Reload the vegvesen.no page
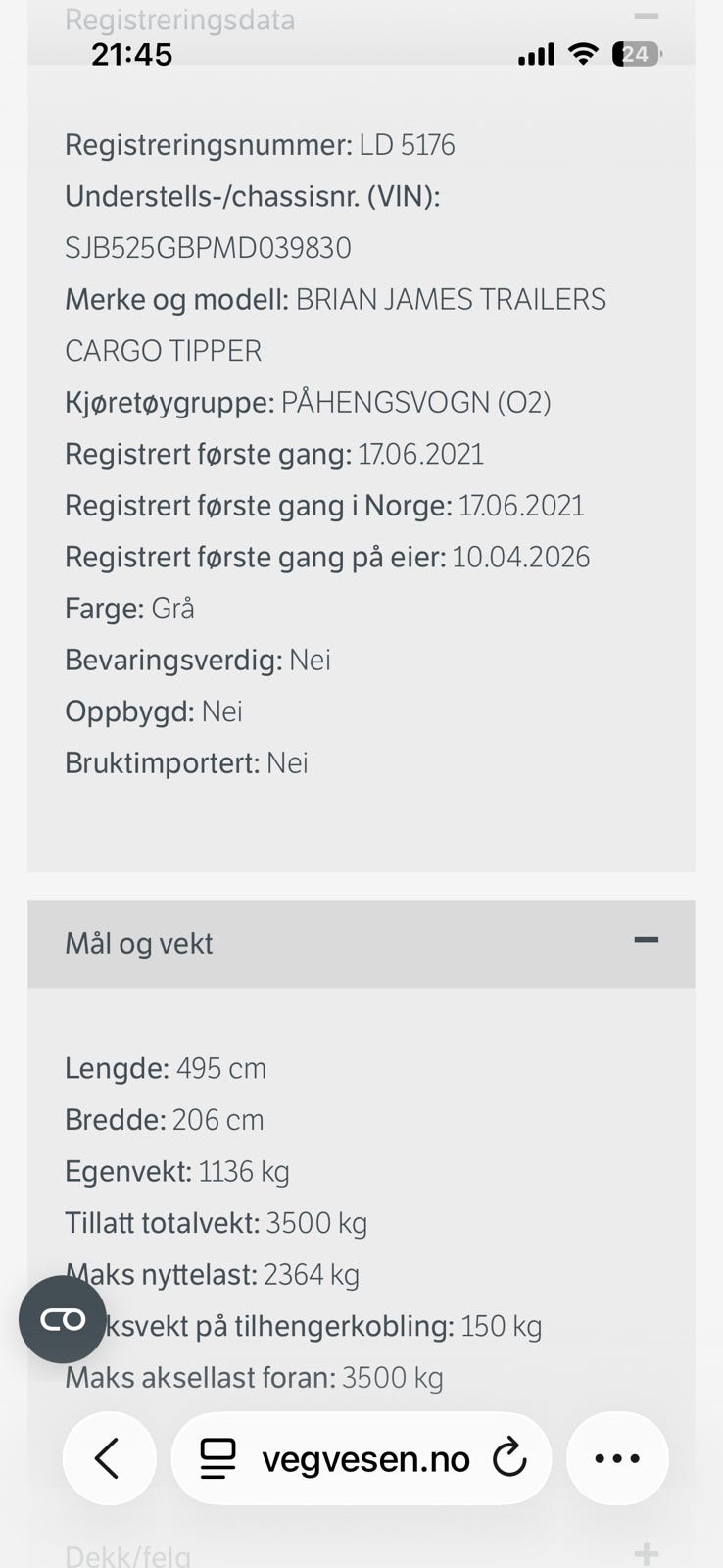723x1568 pixels. 509,1458
